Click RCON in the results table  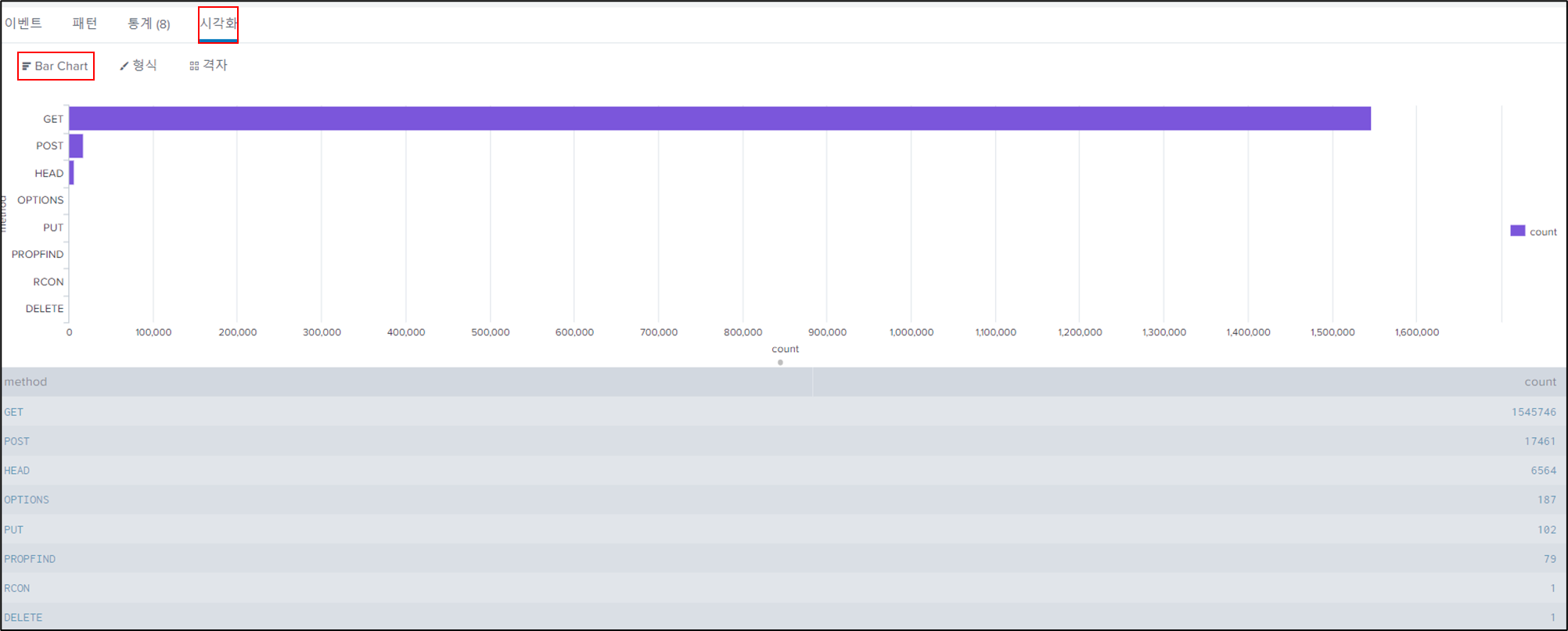[x=16, y=588]
